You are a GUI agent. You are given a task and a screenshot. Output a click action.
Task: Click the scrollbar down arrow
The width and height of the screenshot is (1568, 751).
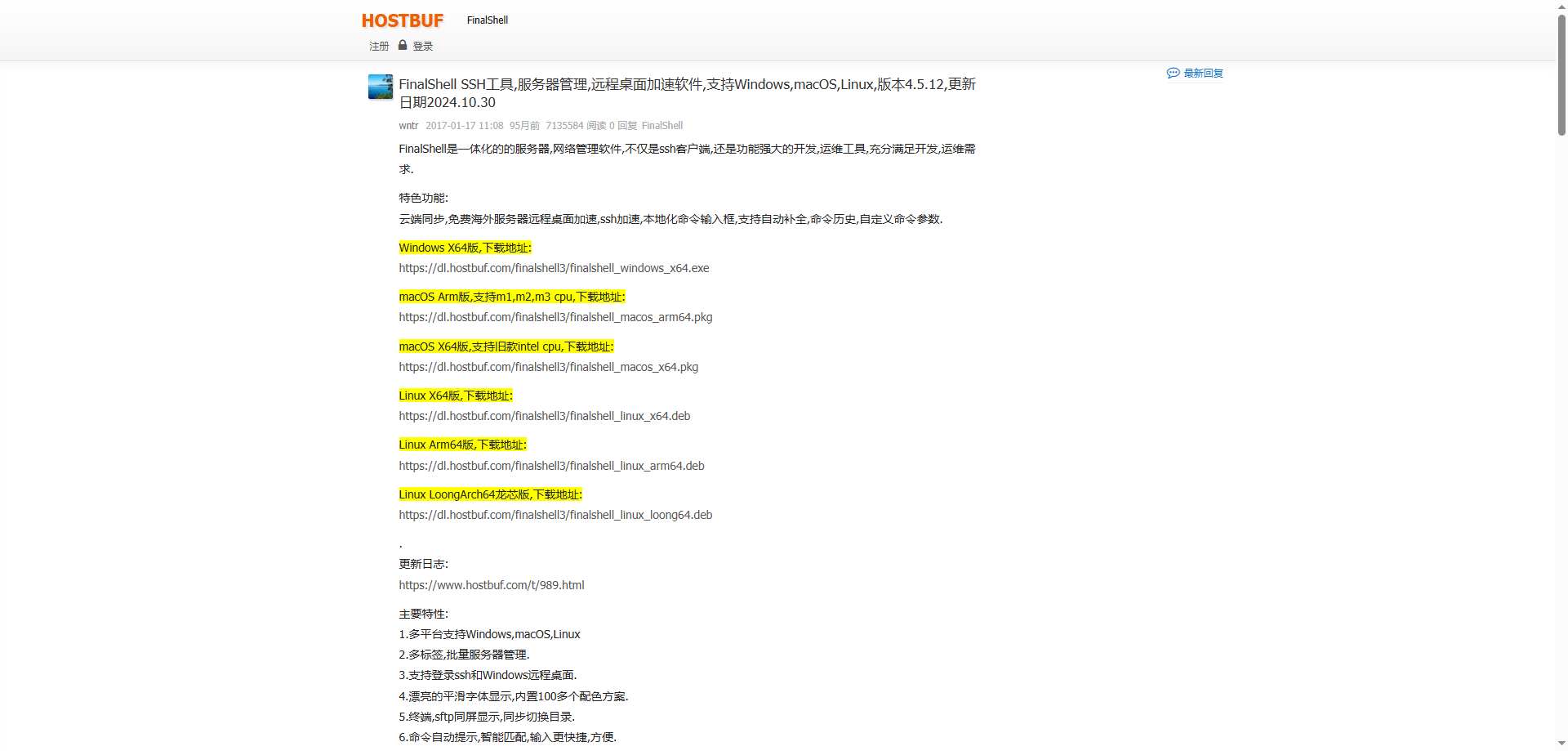1561,744
